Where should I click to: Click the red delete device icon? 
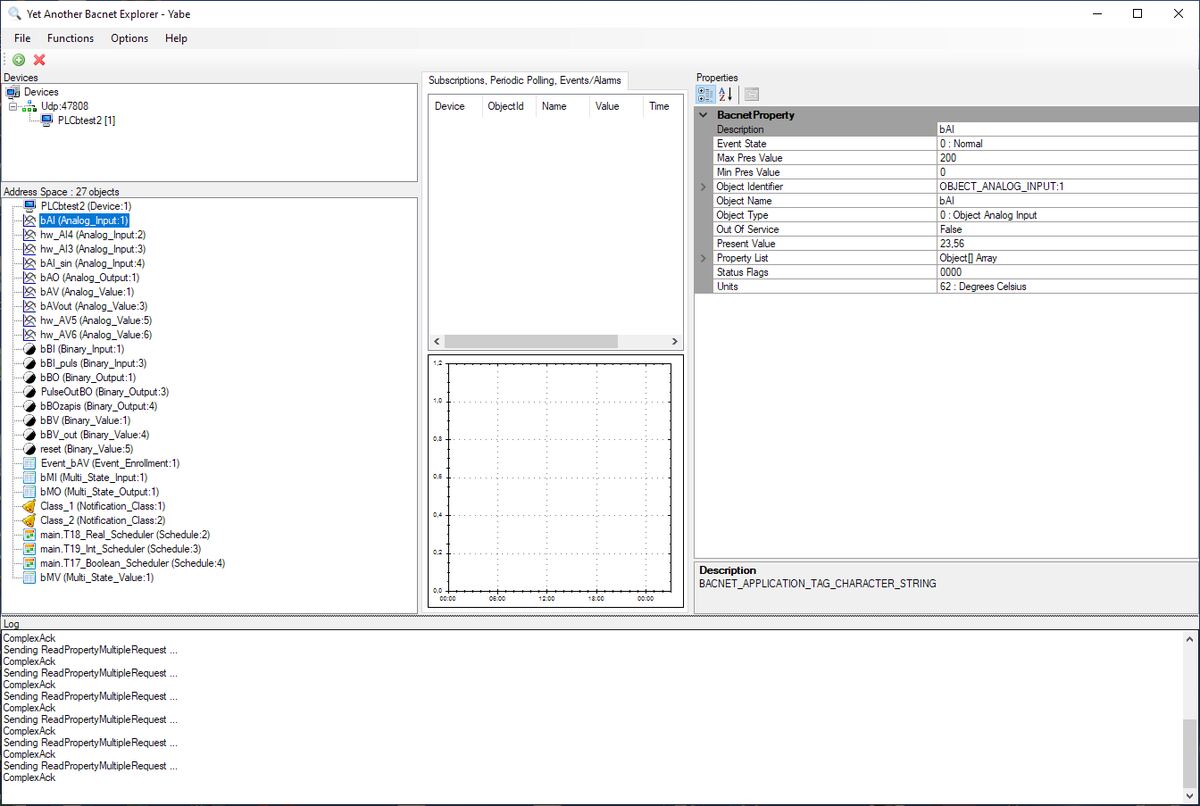point(40,60)
